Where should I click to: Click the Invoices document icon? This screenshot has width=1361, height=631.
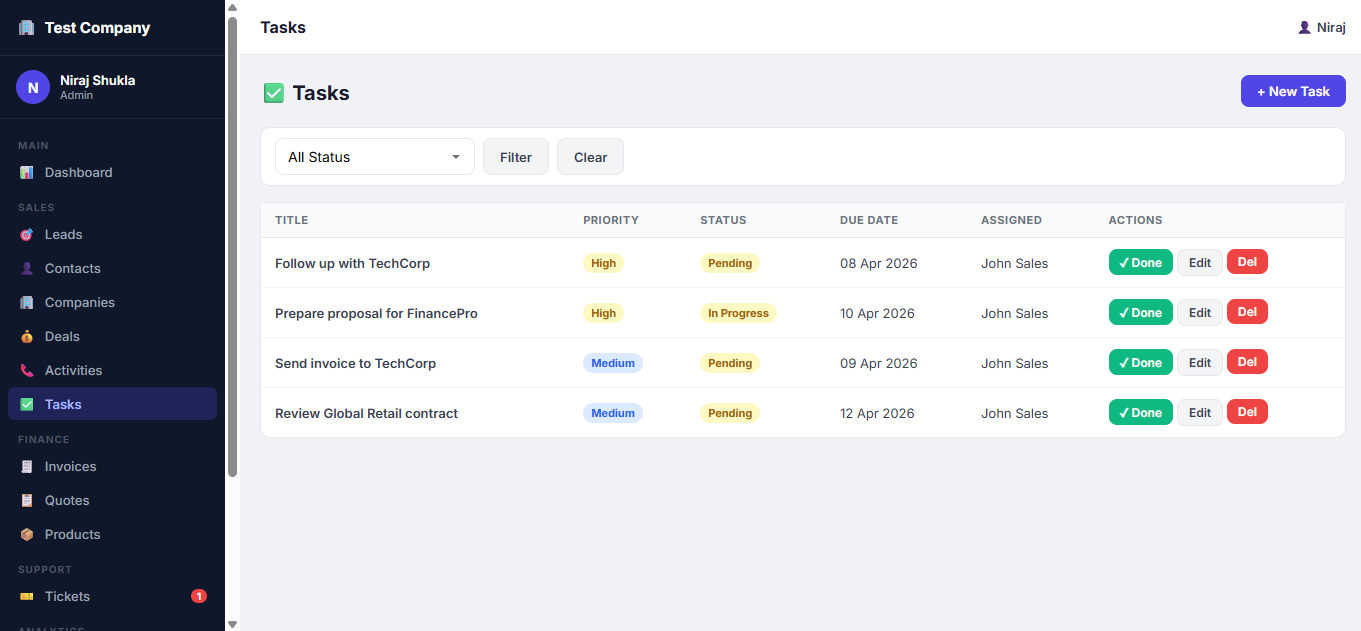[x=27, y=467]
